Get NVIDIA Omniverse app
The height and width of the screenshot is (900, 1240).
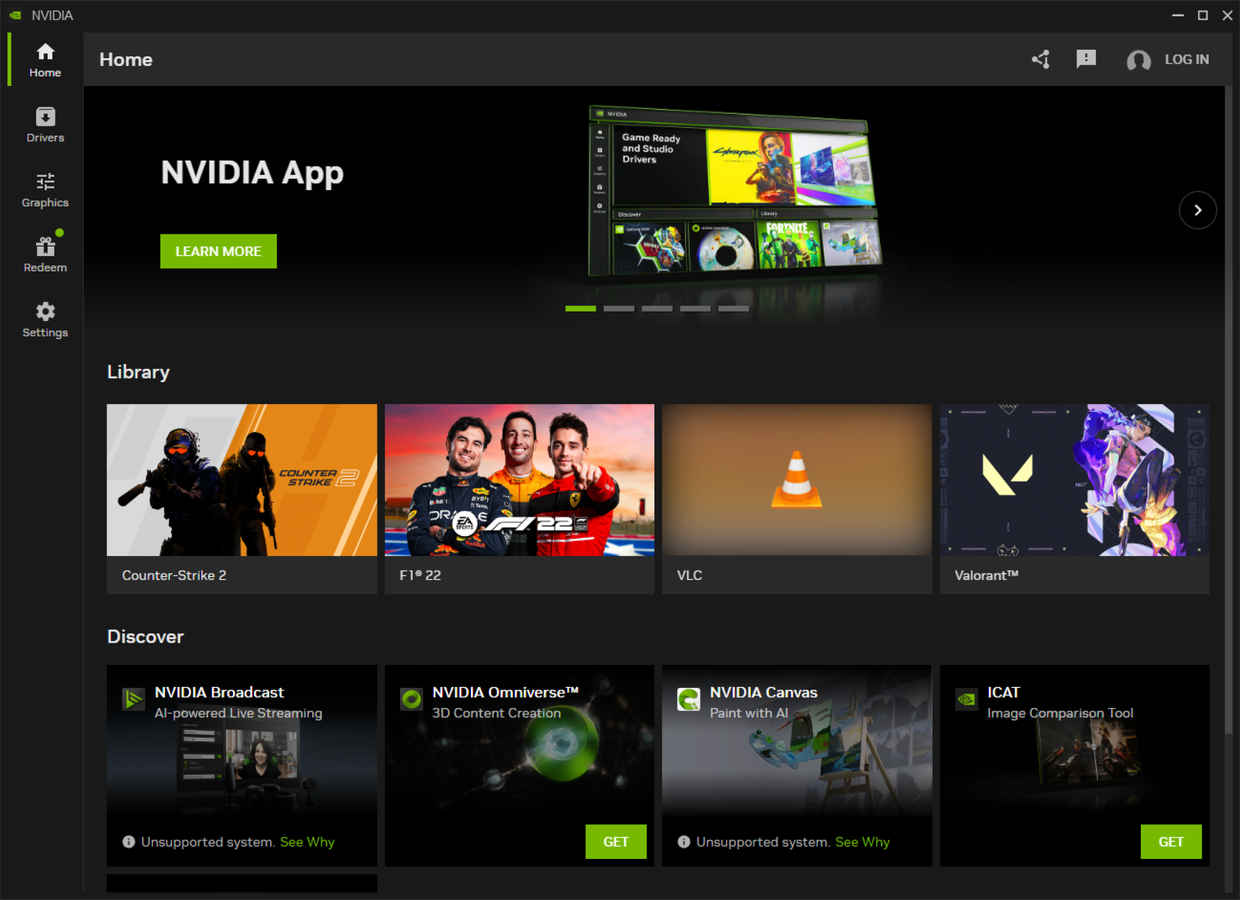click(616, 842)
